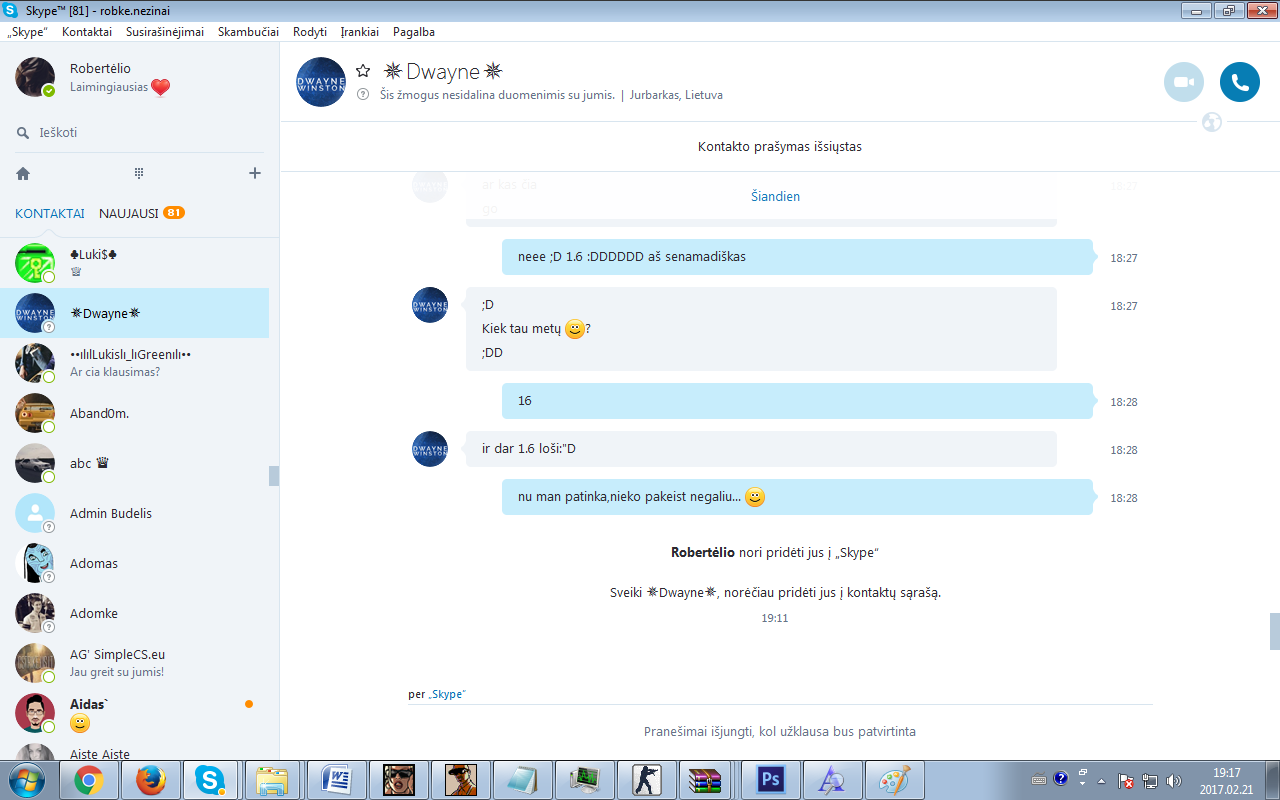Viewport: 1280px width, 800px height.
Task: Open the dial pad icon
Action: pos(139,173)
